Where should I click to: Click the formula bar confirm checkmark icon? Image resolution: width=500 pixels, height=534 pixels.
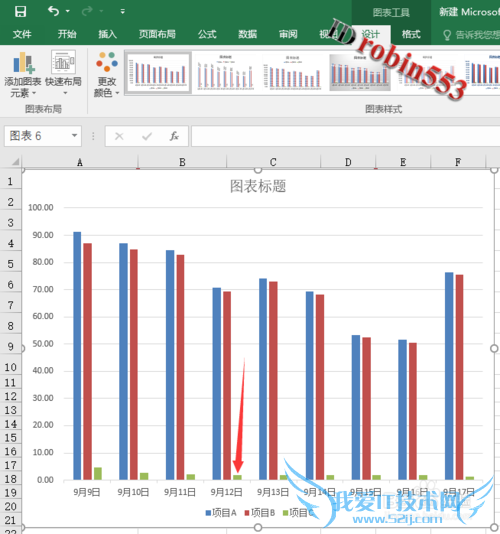[x=147, y=136]
